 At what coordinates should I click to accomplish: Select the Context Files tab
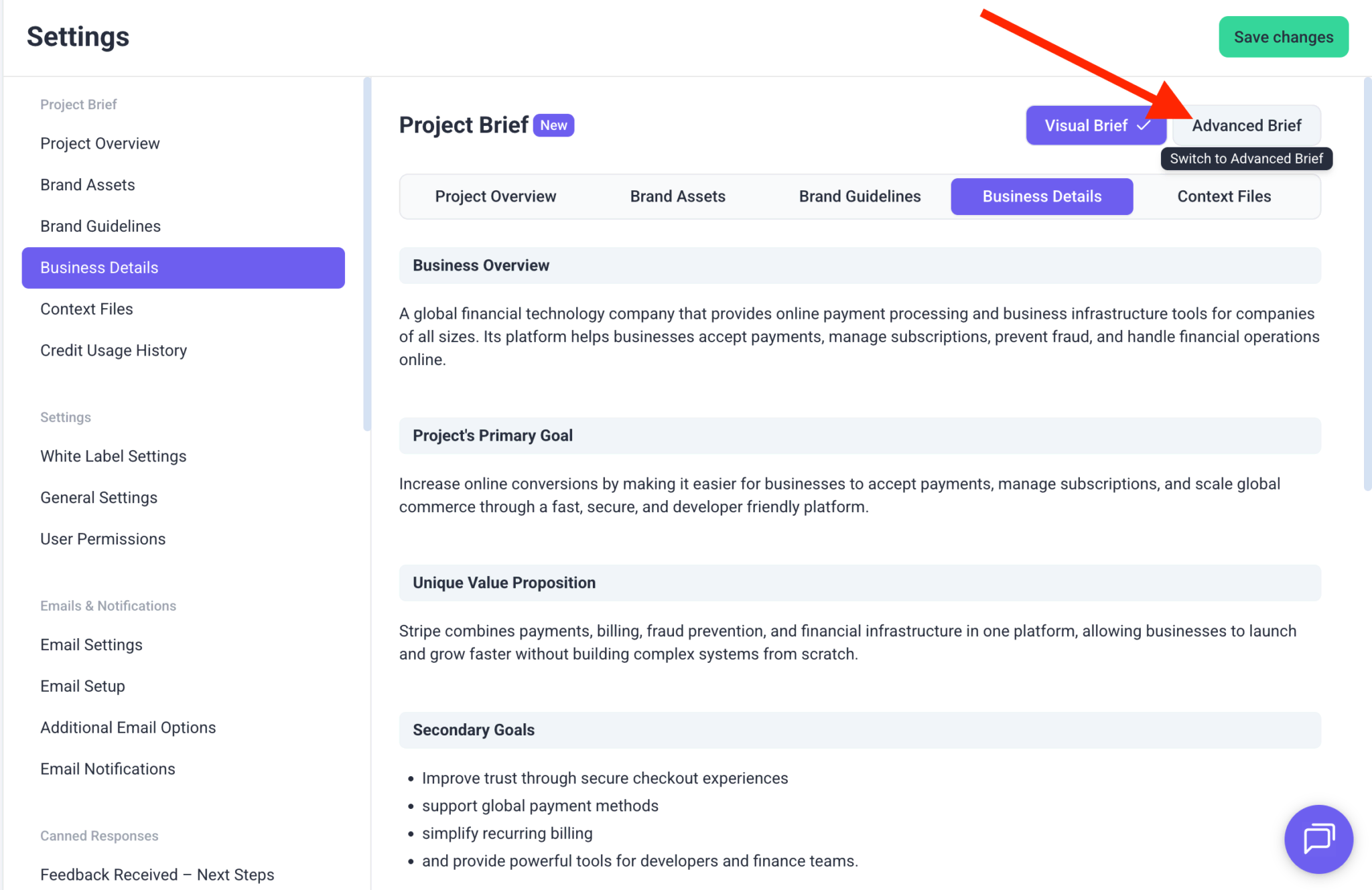click(x=1224, y=196)
